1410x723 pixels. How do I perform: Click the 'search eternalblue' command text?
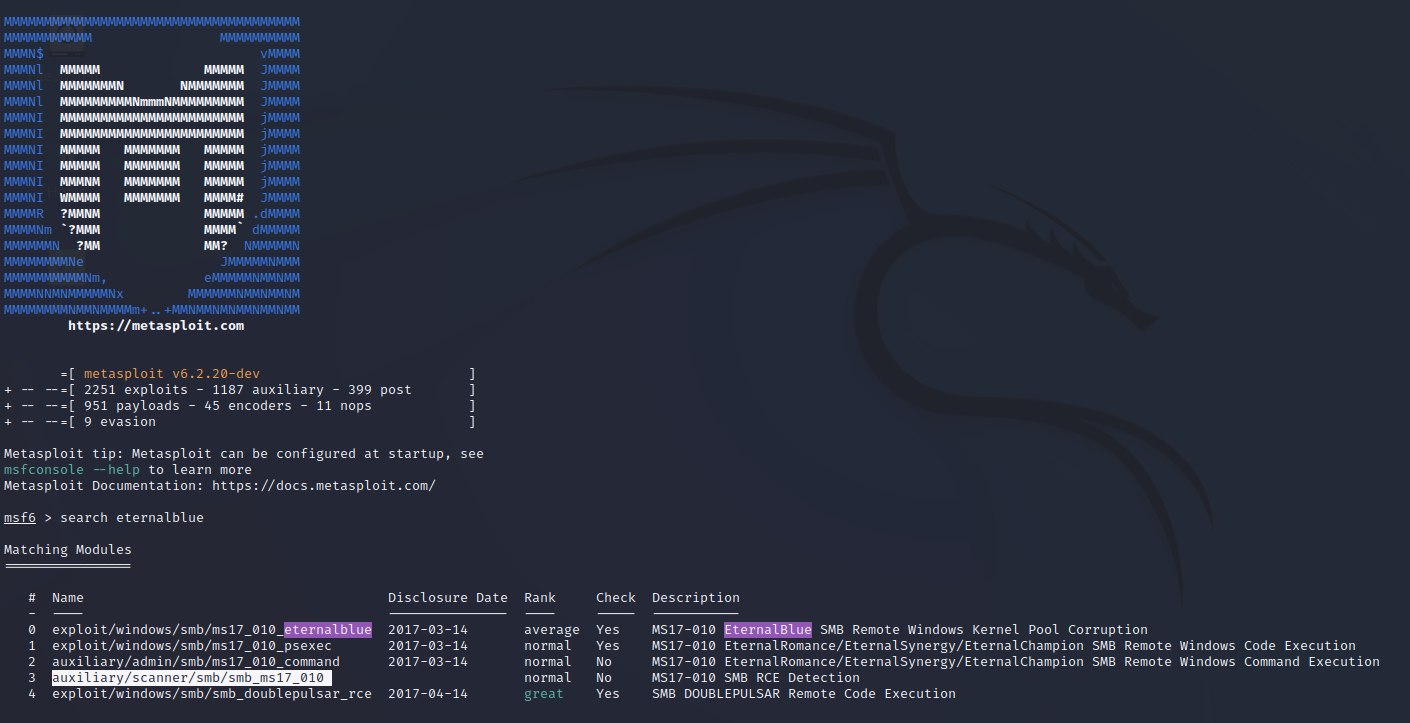[132, 517]
